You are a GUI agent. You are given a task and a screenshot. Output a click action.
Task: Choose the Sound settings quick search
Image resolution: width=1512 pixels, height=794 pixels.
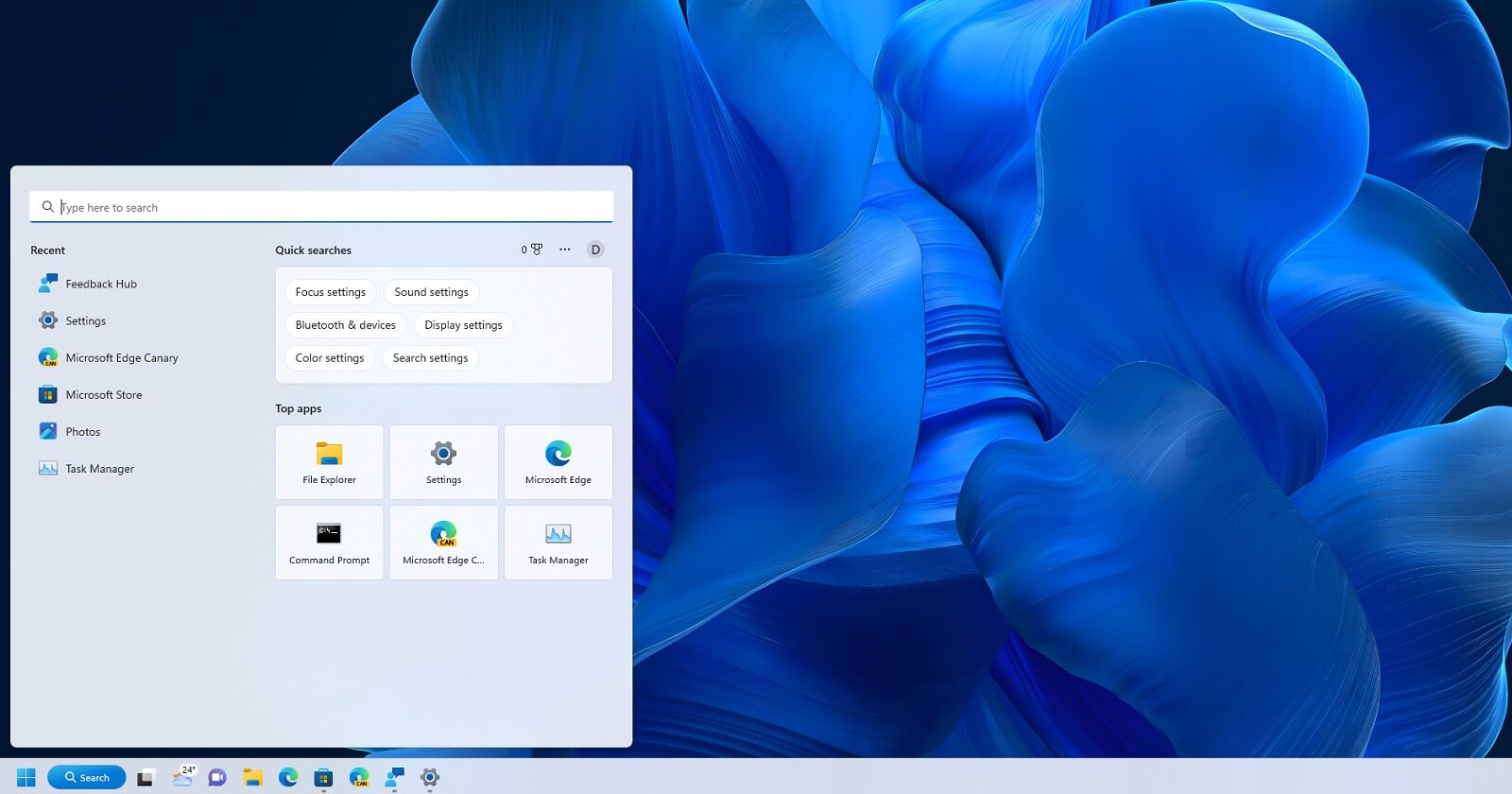pyautogui.click(x=431, y=292)
